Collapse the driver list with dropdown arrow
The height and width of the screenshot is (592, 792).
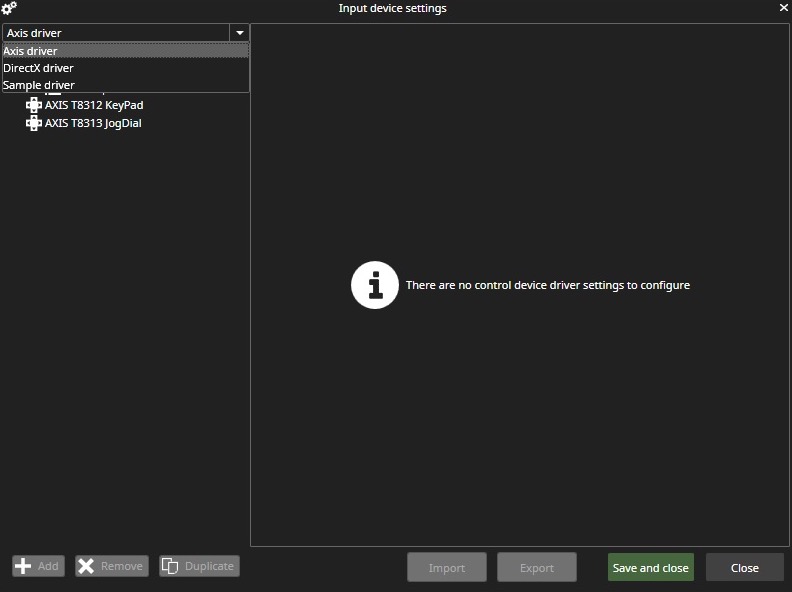[x=239, y=33]
